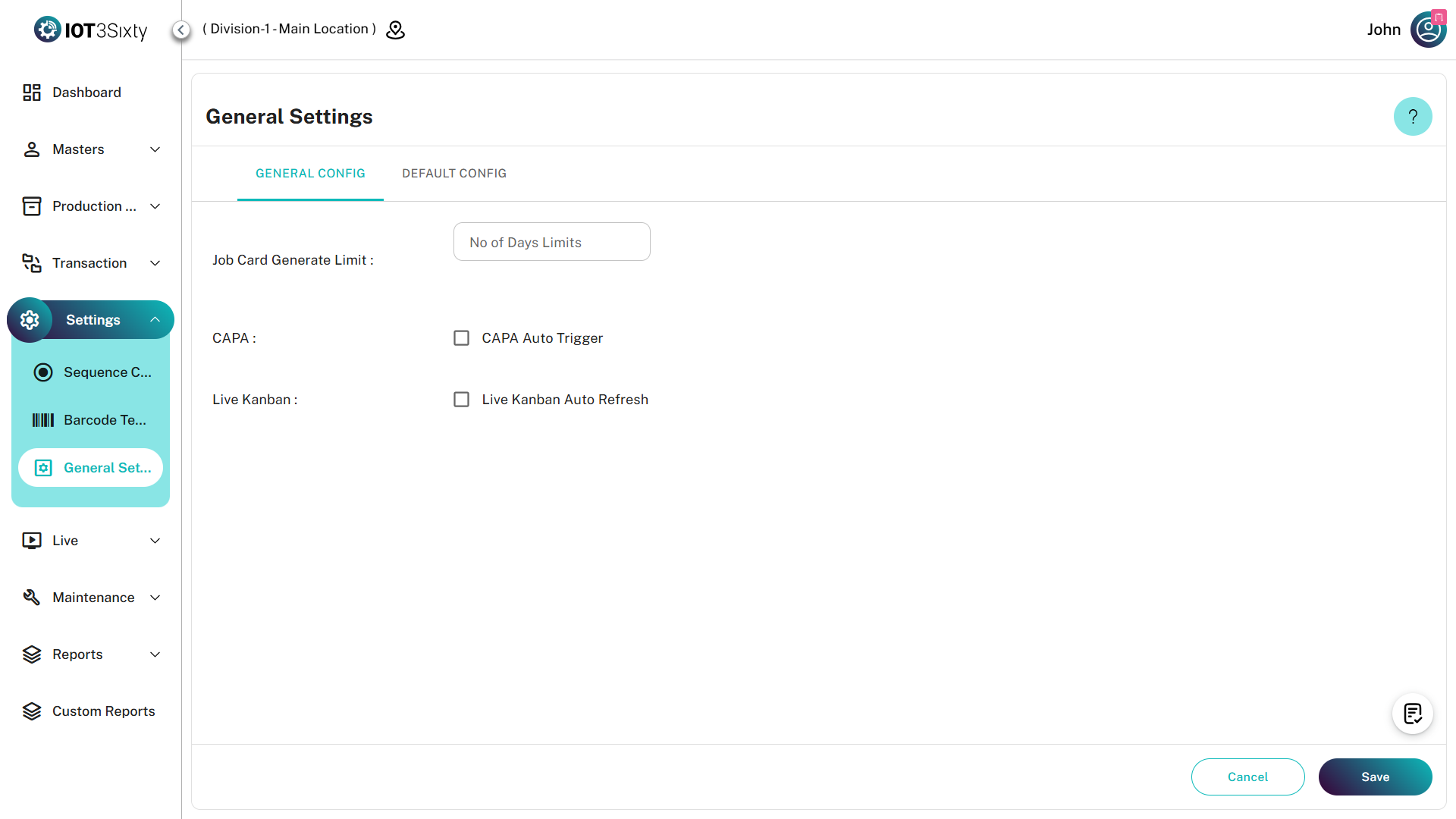Collapse the Settings menu section

coord(155,320)
